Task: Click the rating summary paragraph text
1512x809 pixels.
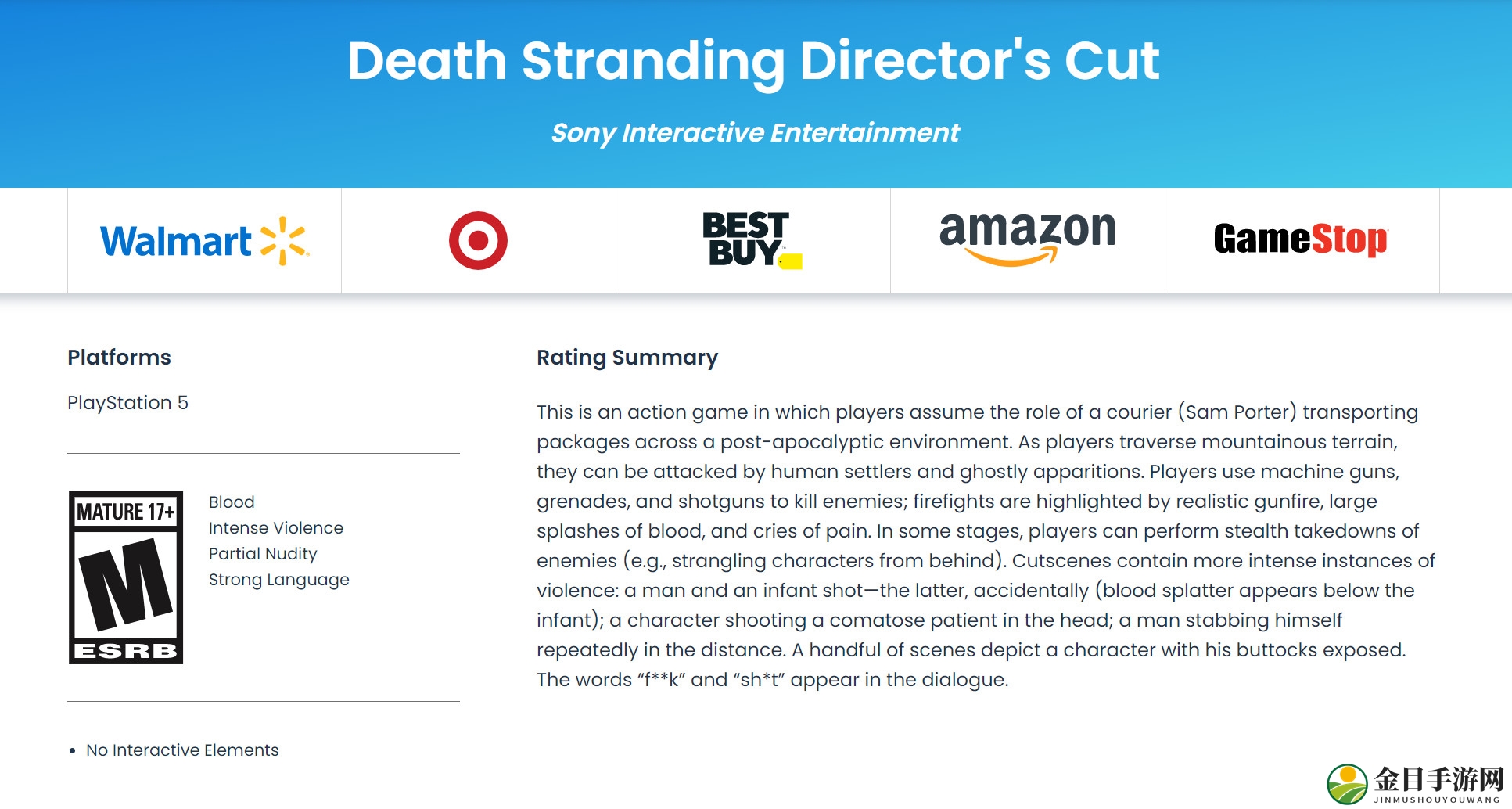Action: coord(986,545)
